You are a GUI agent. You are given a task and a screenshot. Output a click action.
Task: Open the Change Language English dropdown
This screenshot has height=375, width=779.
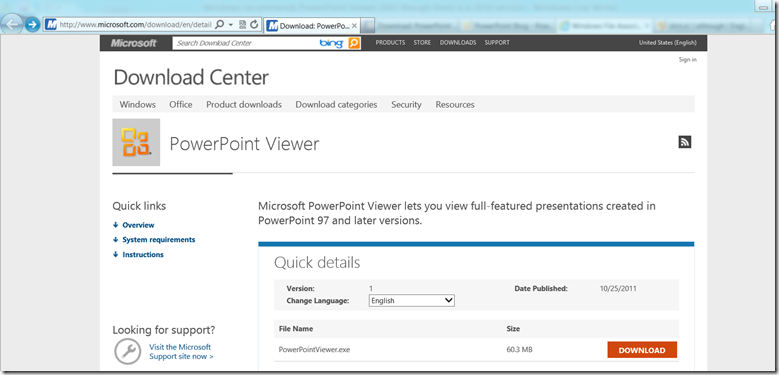click(x=411, y=300)
